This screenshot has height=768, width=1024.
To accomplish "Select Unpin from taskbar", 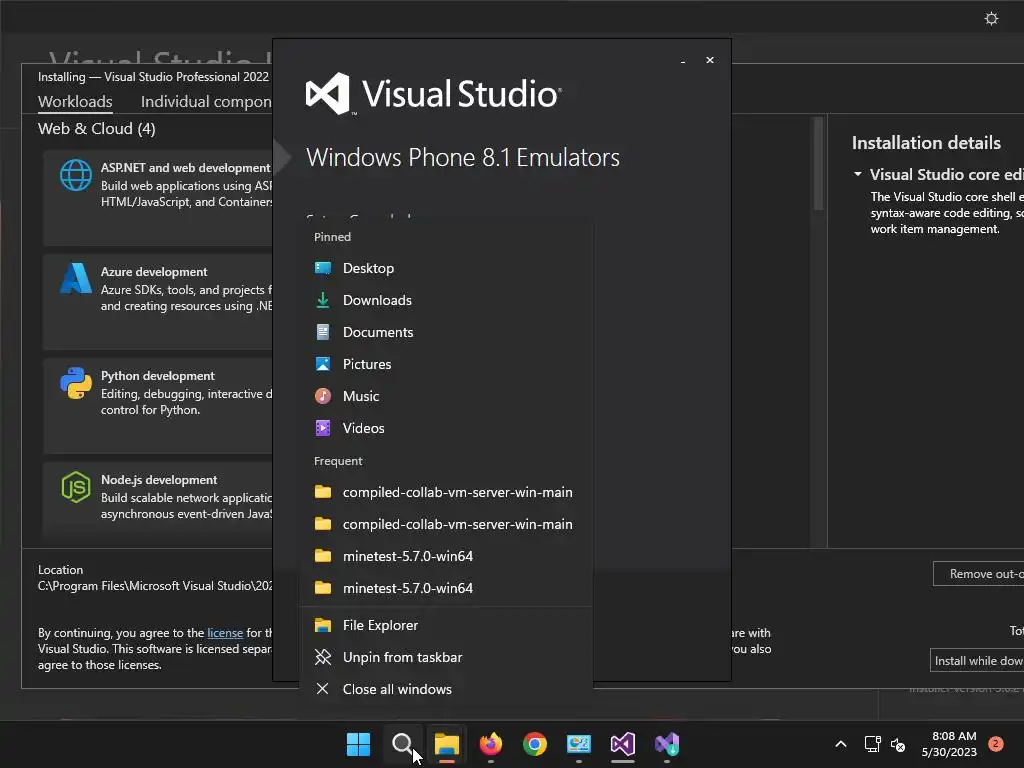I will pyautogui.click(x=446, y=658).
